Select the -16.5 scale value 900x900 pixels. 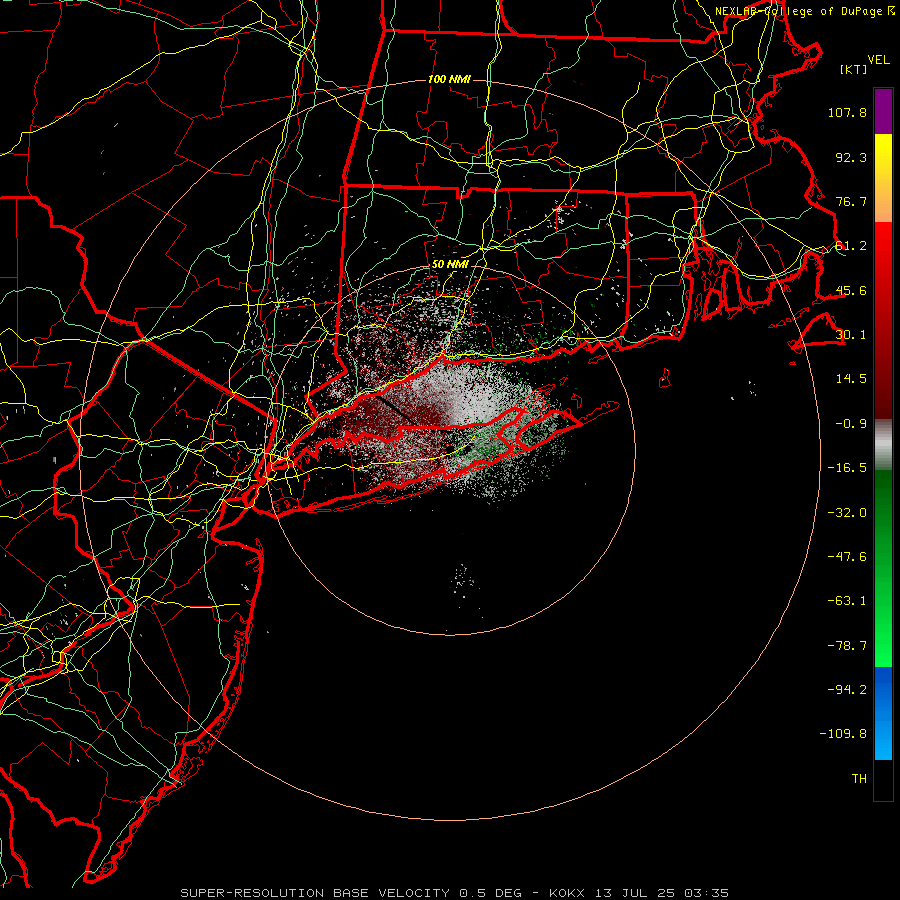[x=847, y=468]
